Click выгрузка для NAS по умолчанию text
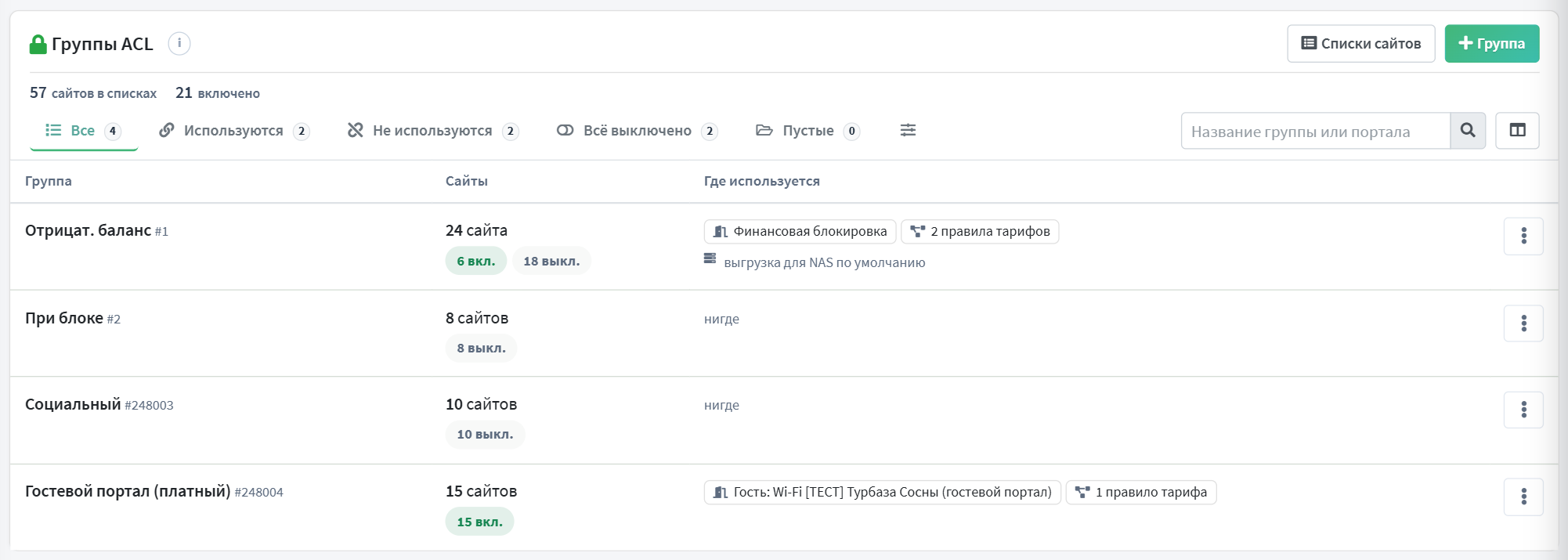 tap(824, 262)
